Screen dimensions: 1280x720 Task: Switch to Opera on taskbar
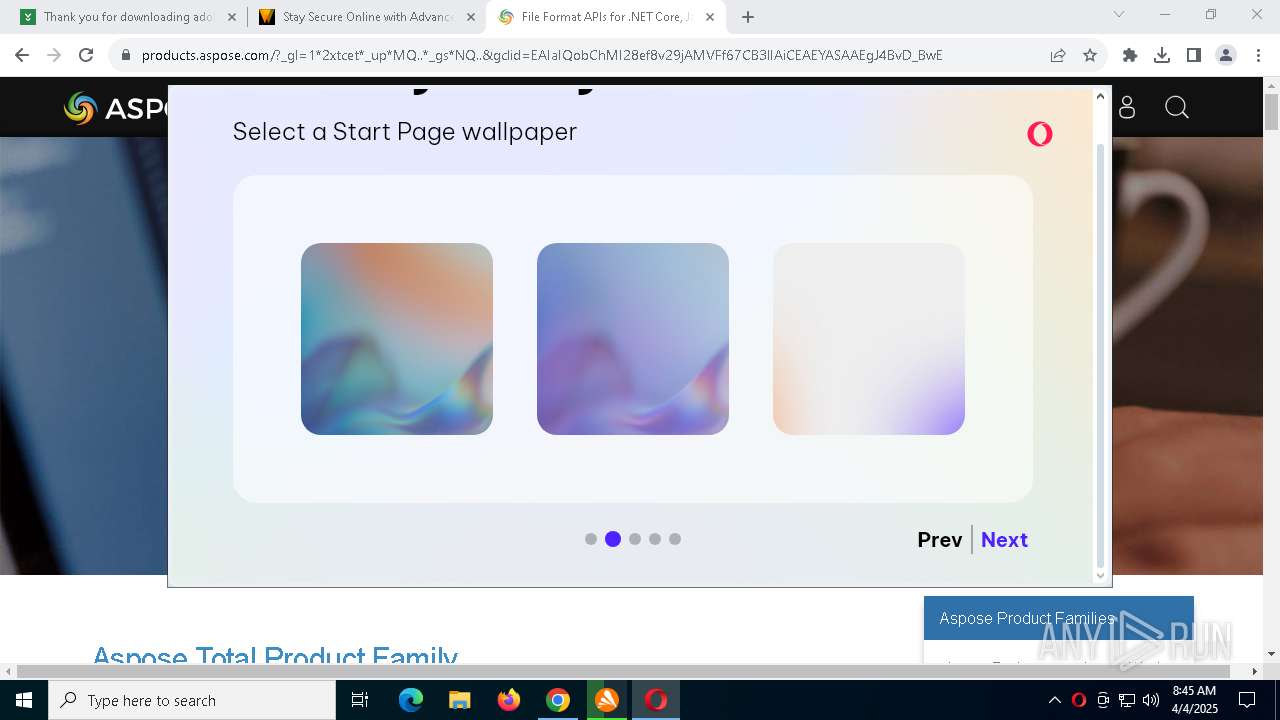point(656,700)
